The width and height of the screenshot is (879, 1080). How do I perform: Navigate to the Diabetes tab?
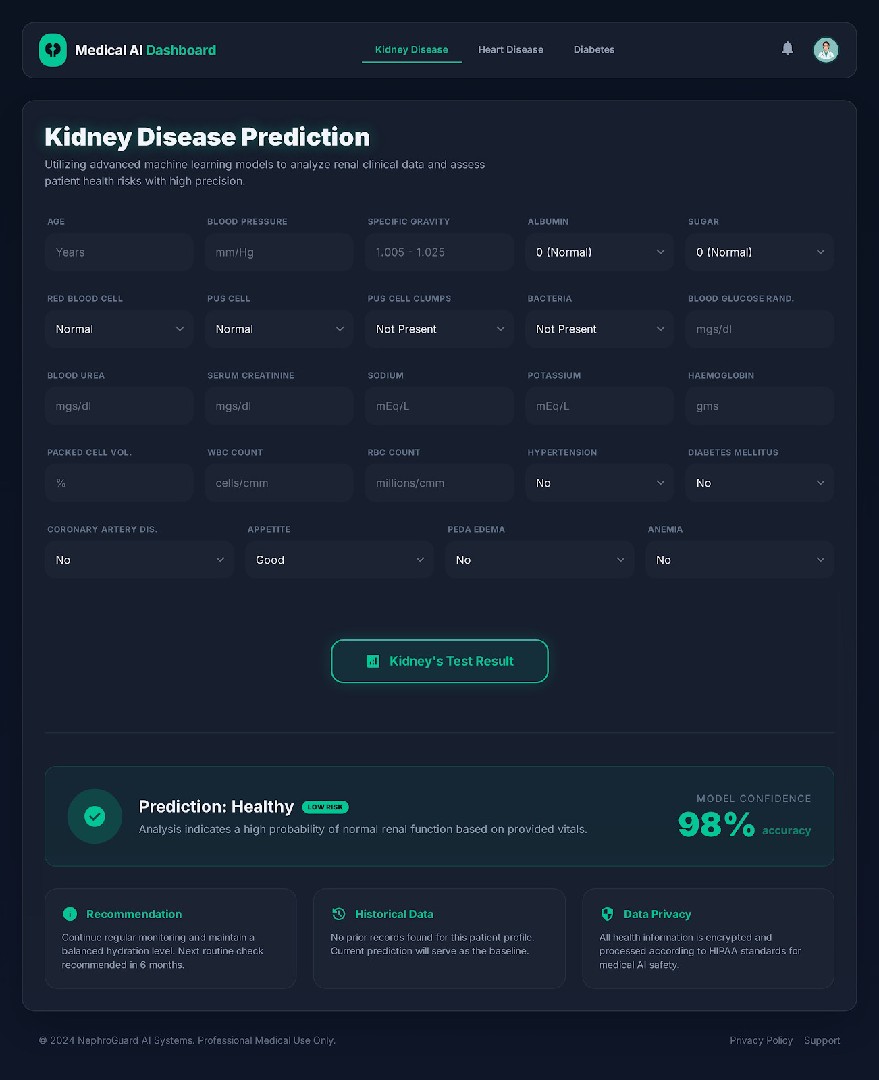(594, 49)
